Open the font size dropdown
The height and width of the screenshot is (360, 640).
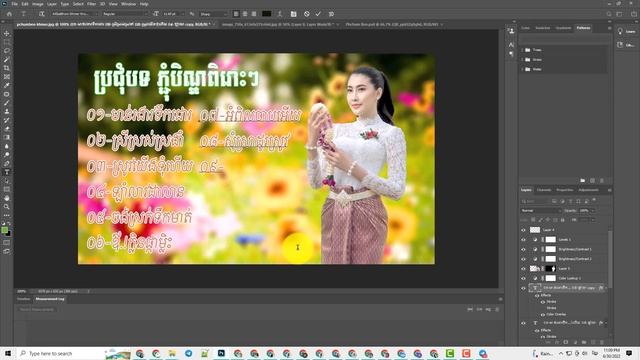tap(173, 14)
